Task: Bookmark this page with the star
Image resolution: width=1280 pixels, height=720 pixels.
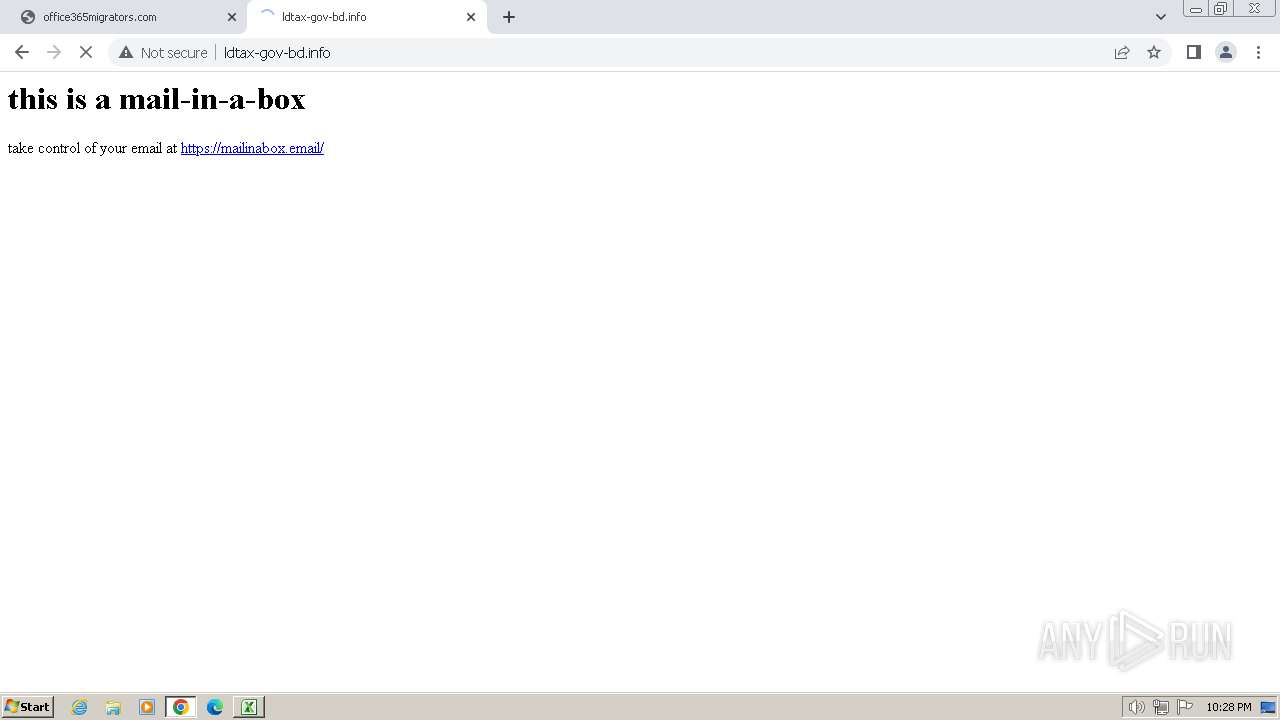Action: pos(1154,52)
